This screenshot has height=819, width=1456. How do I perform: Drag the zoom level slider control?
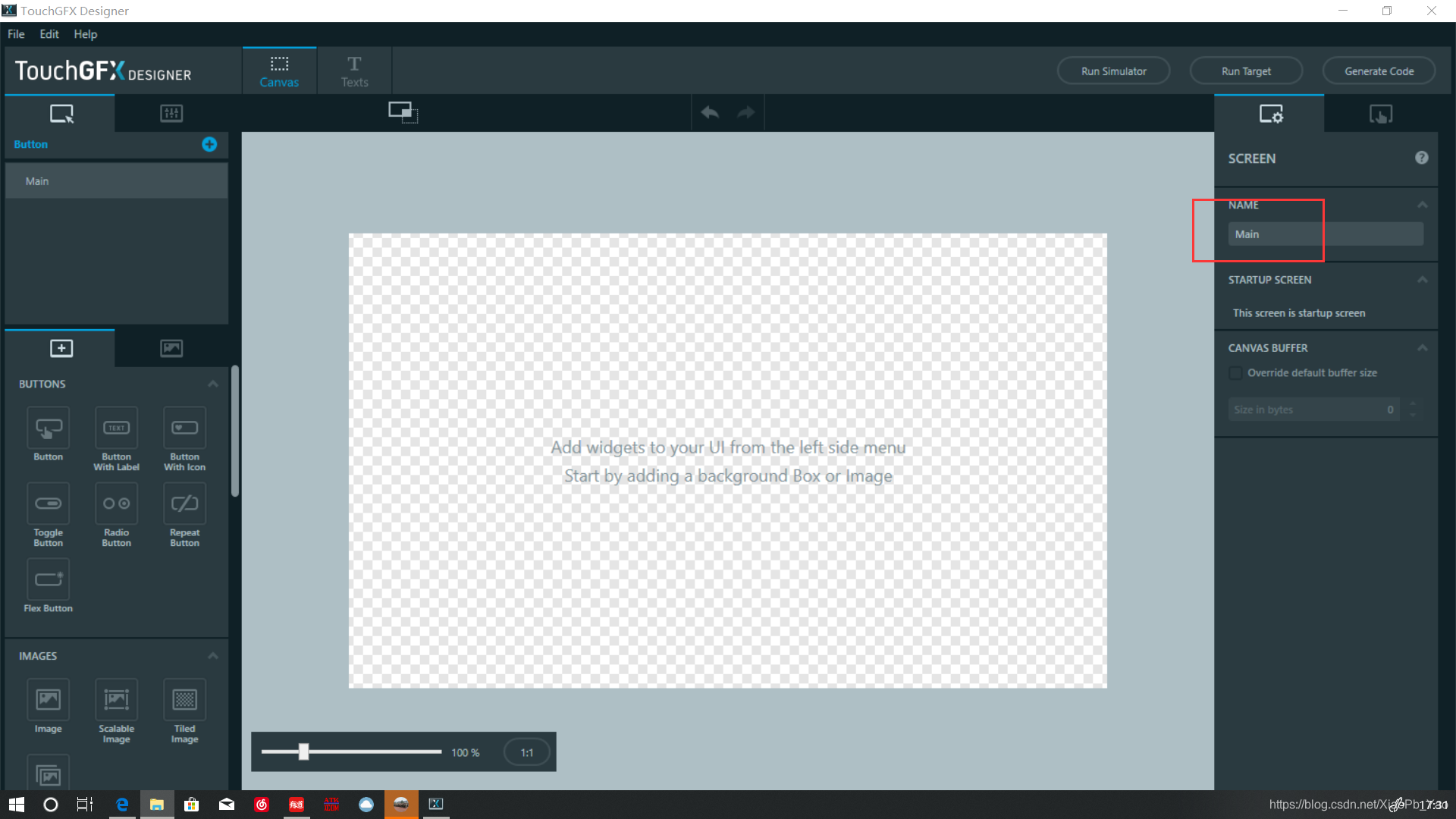(303, 752)
